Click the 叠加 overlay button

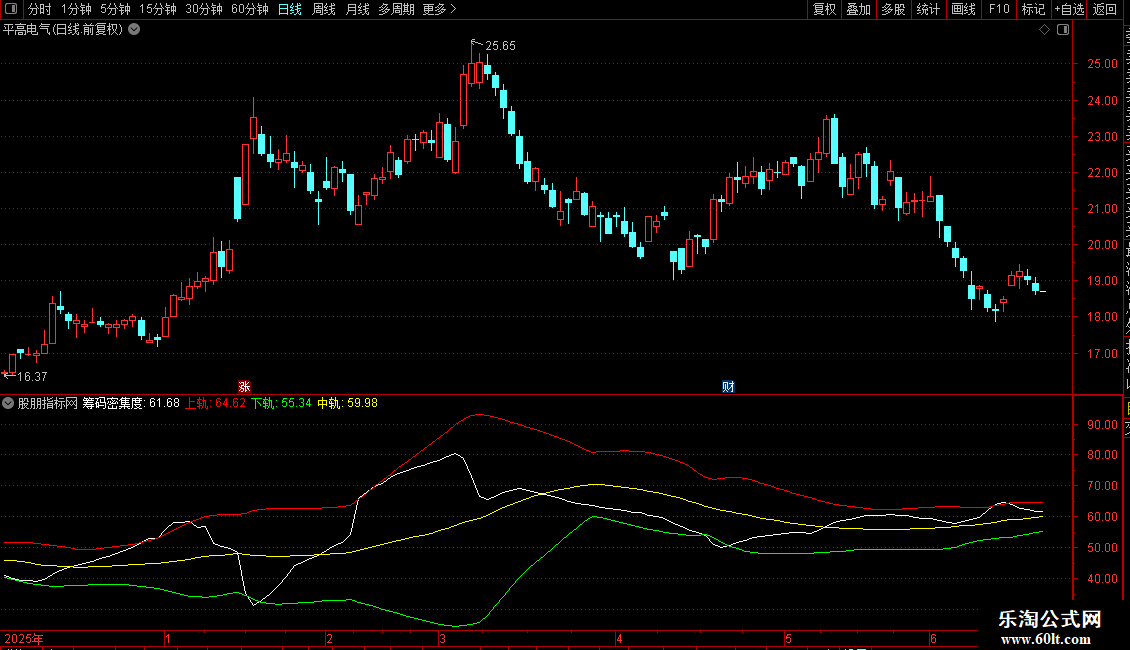(859, 9)
